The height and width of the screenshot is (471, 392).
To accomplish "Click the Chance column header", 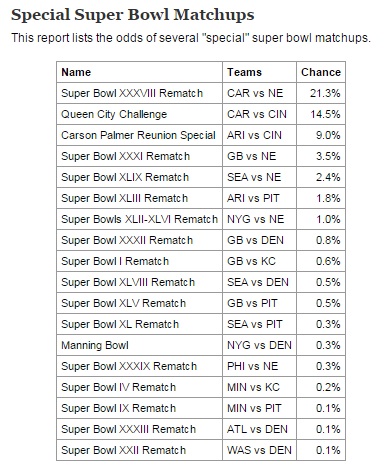I will [x=321, y=72].
